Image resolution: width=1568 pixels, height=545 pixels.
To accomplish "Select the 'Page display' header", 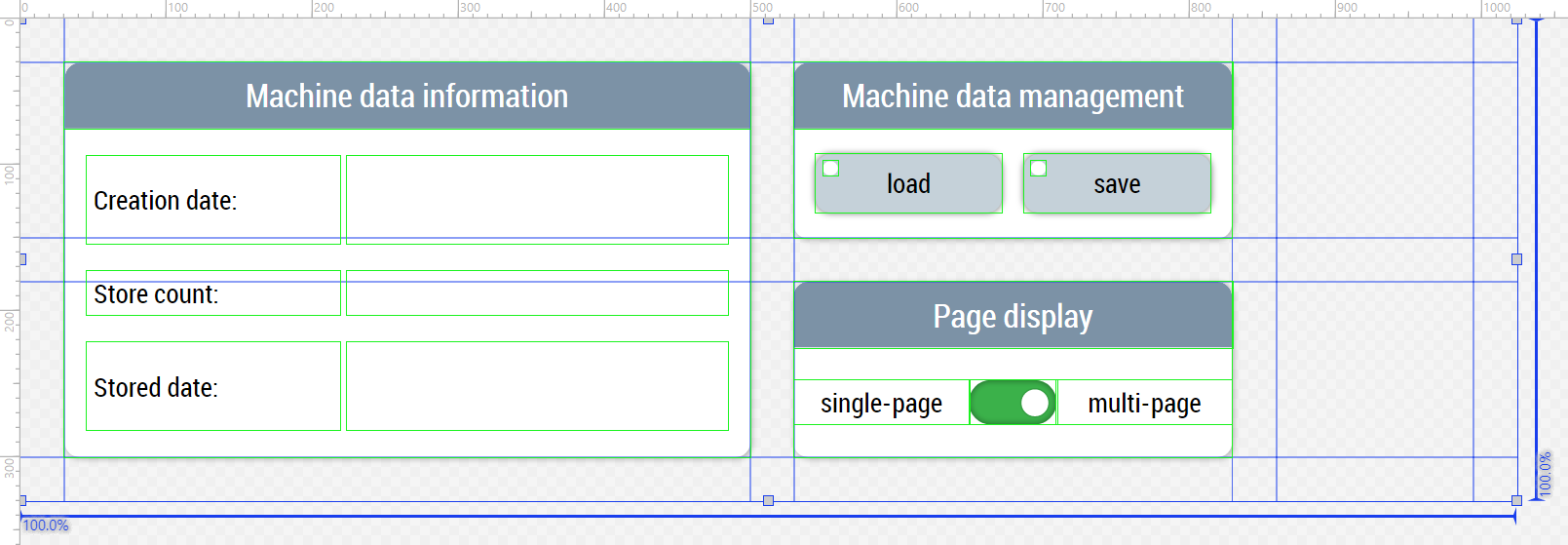I will pyautogui.click(x=1013, y=316).
